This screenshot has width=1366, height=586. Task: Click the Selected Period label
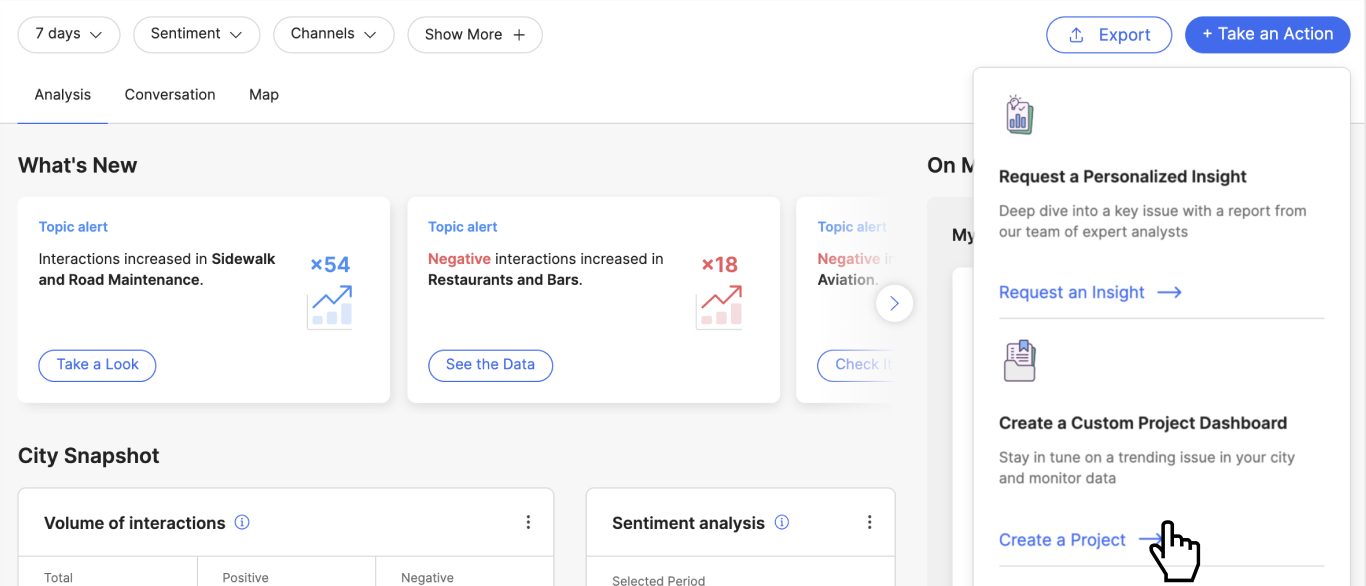point(658,580)
